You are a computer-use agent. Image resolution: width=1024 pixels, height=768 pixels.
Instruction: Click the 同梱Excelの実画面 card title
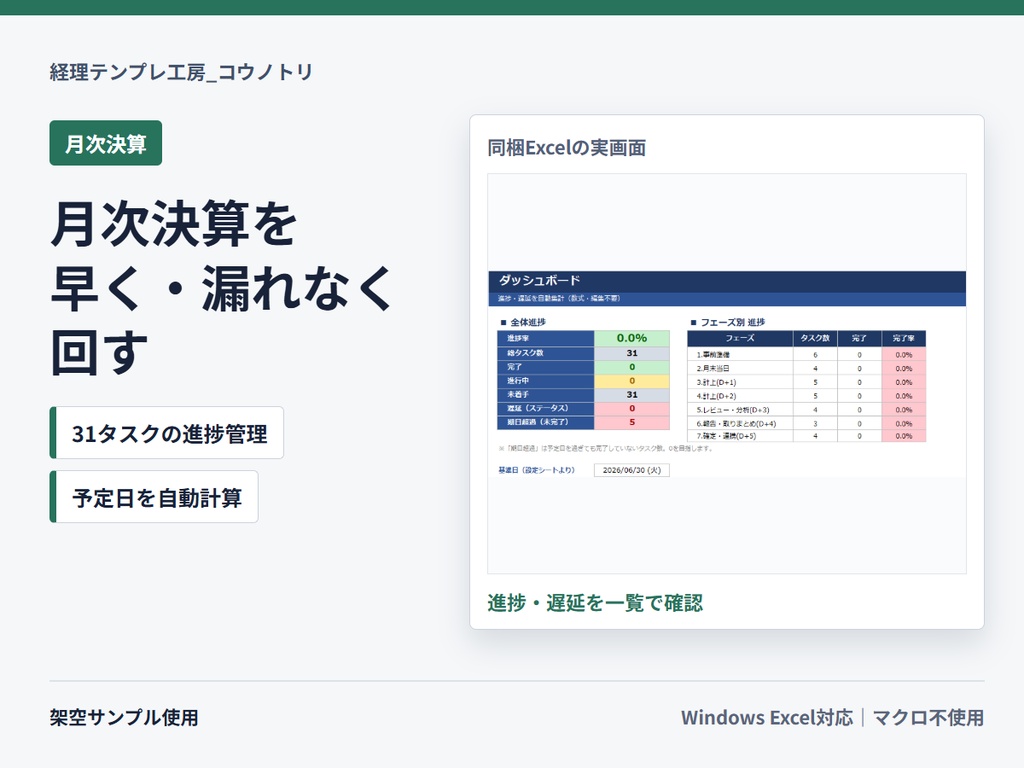click(x=567, y=148)
